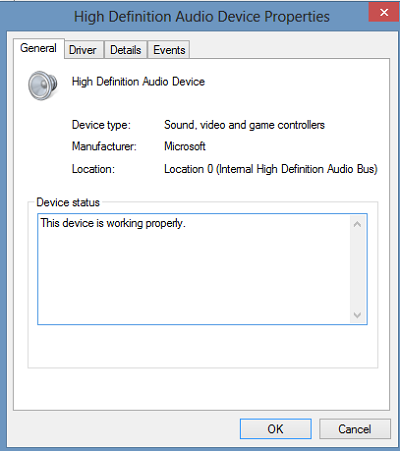Select the General tab
The height and width of the screenshot is (451, 400).
[x=38, y=48]
